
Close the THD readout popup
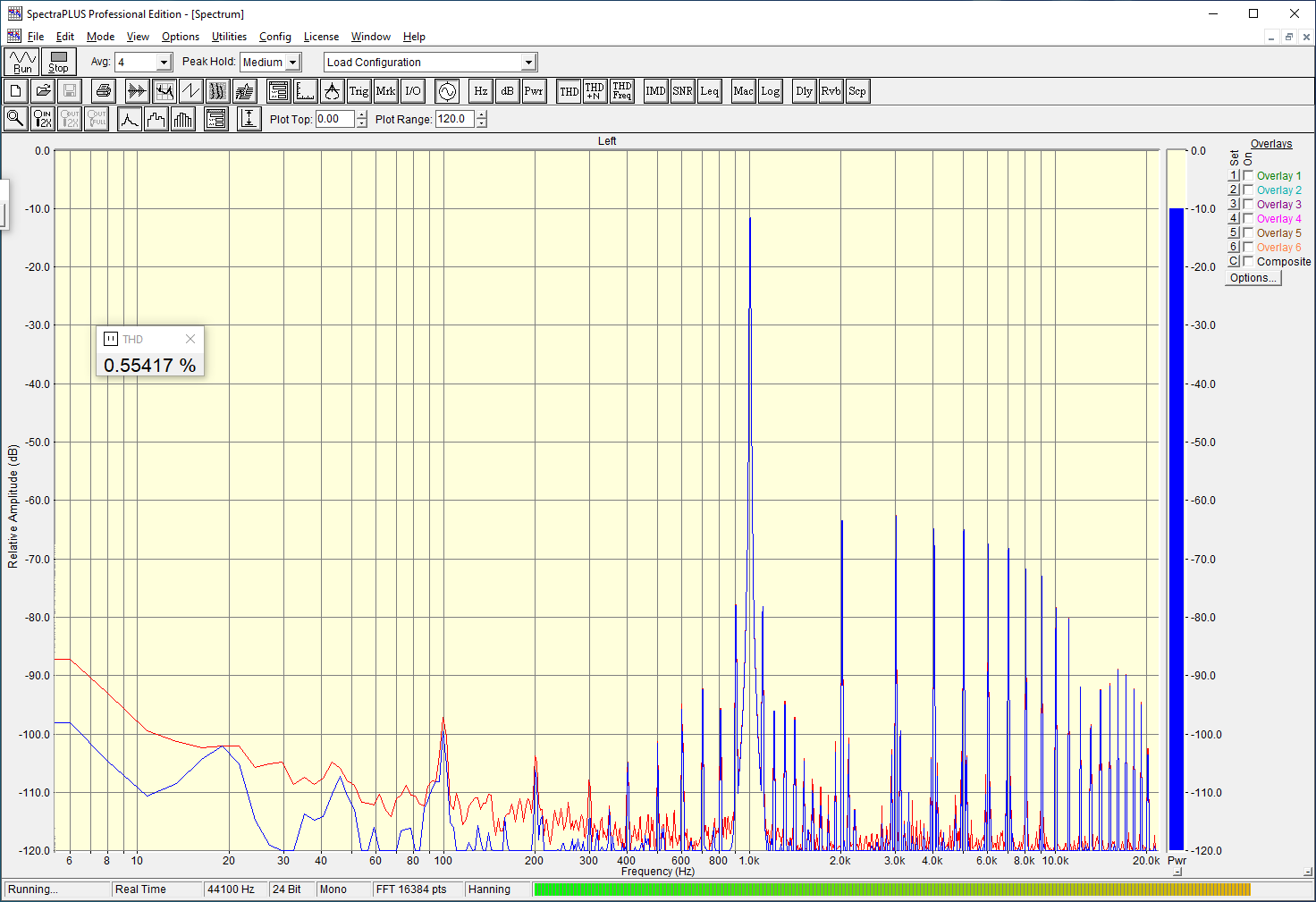click(190, 339)
